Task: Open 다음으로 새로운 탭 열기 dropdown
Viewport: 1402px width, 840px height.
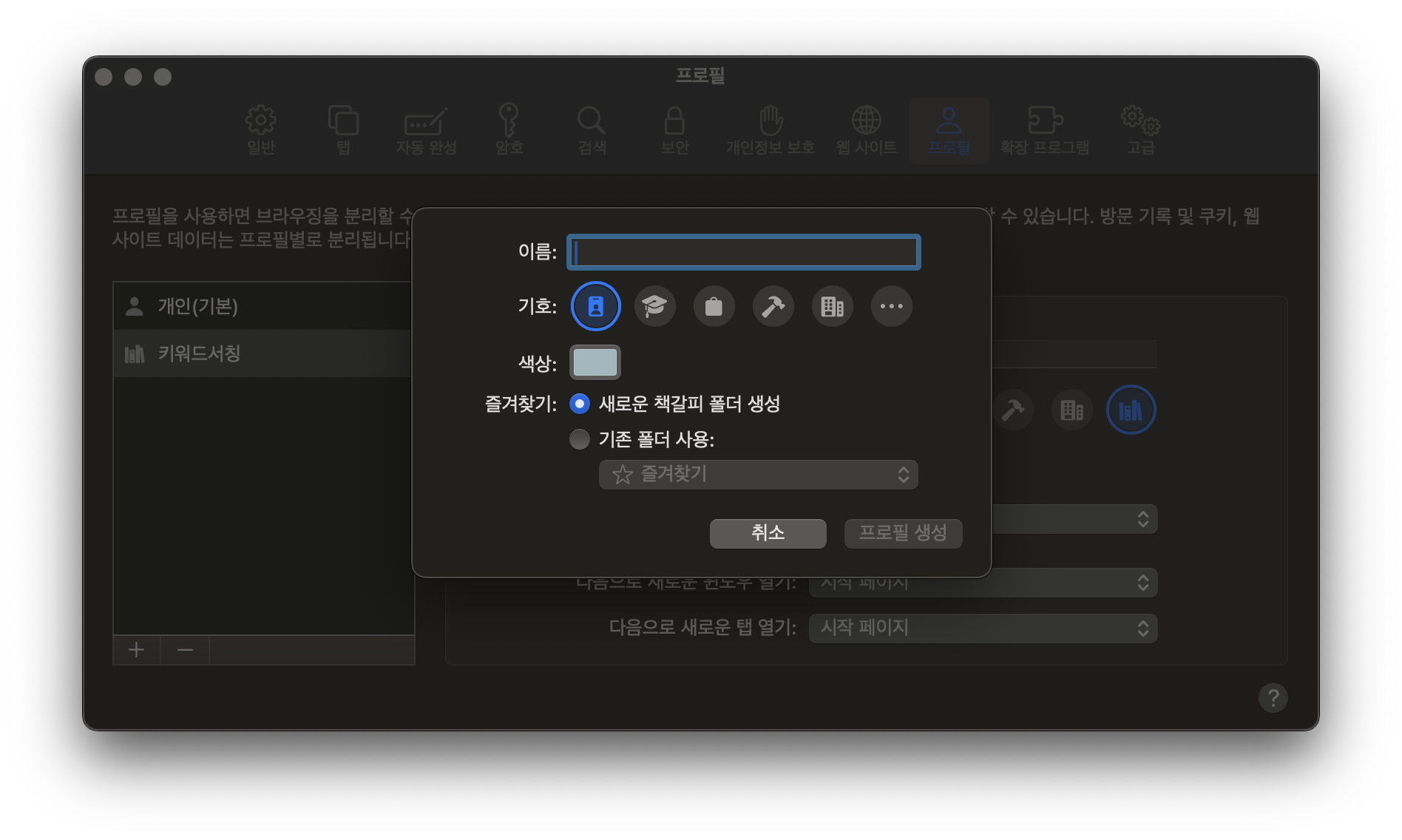Action: pos(983,628)
